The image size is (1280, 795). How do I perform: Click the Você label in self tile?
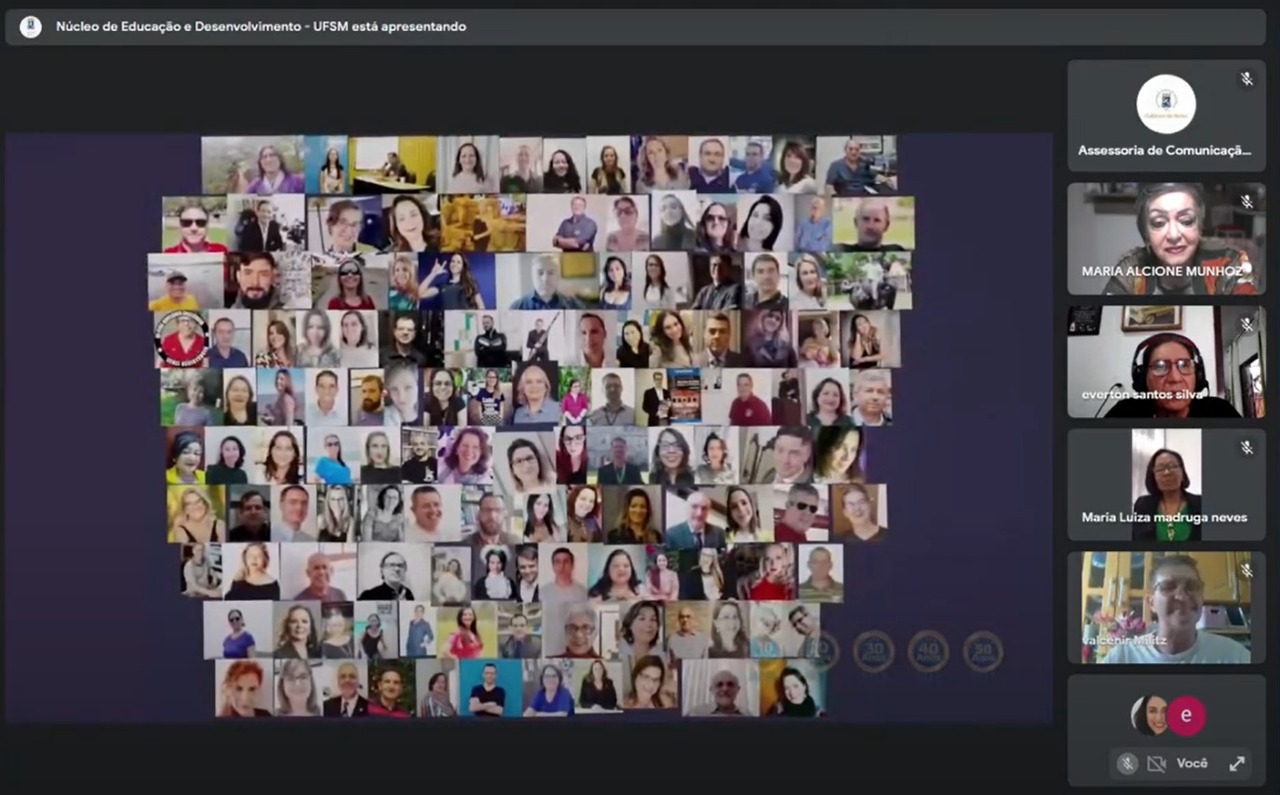pyautogui.click(x=1192, y=763)
